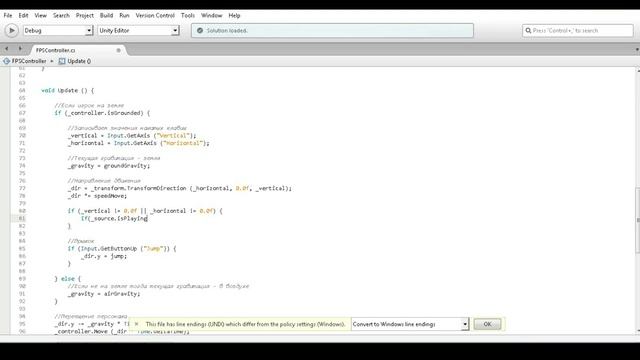Viewport: 640px width, 360px height.
Task: Open the Unity Editor target dropdown
Action: pyautogui.click(x=138, y=31)
